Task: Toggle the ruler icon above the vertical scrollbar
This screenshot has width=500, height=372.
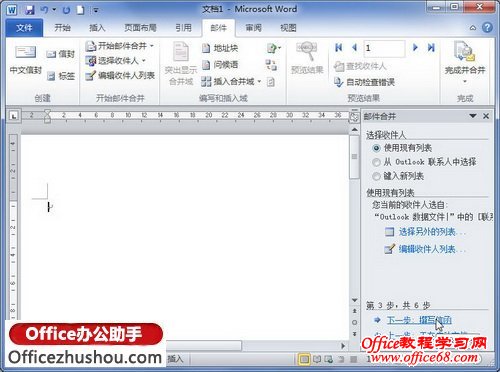Action: tap(354, 117)
